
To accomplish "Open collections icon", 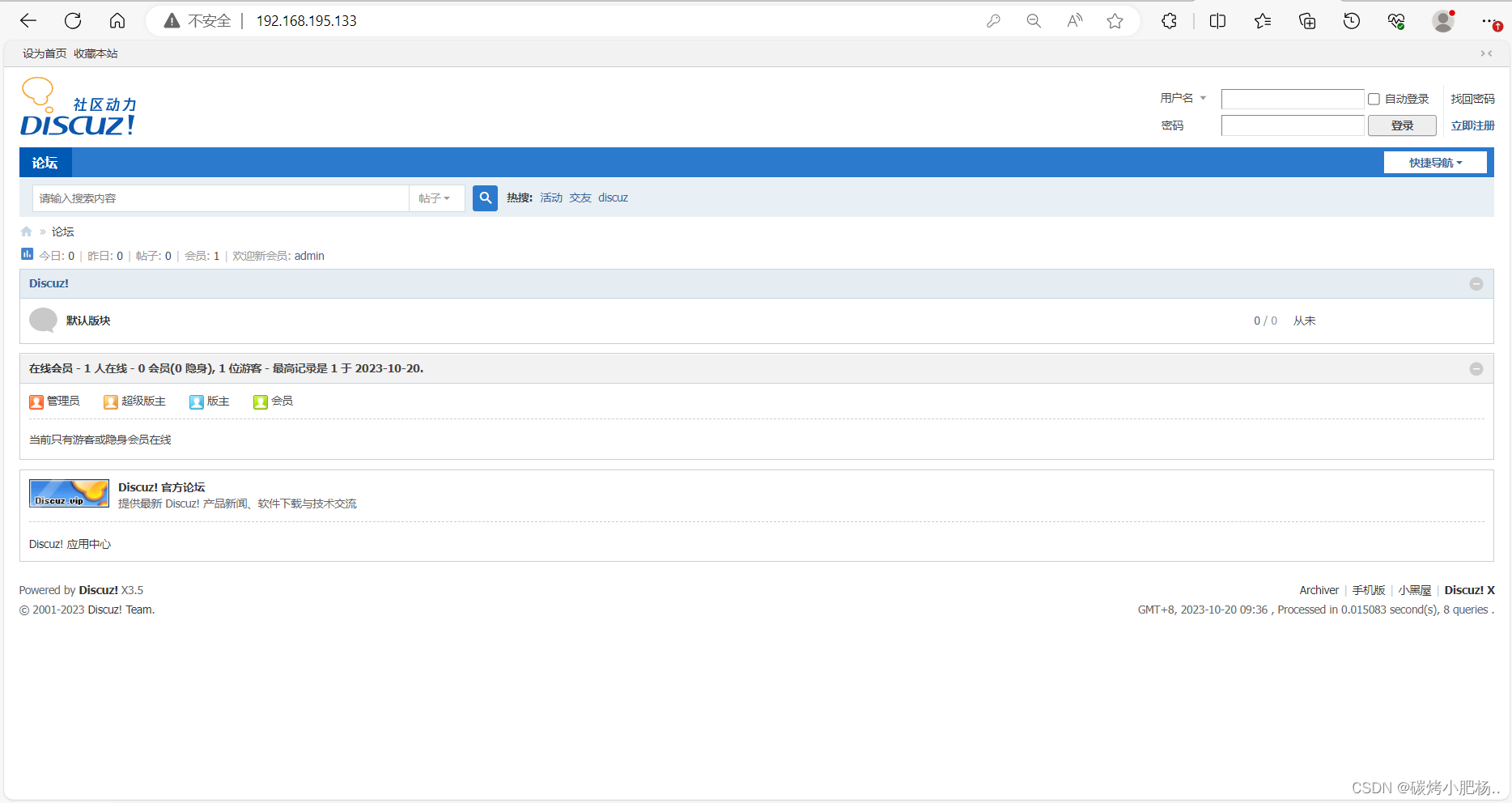I will point(1307,21).
